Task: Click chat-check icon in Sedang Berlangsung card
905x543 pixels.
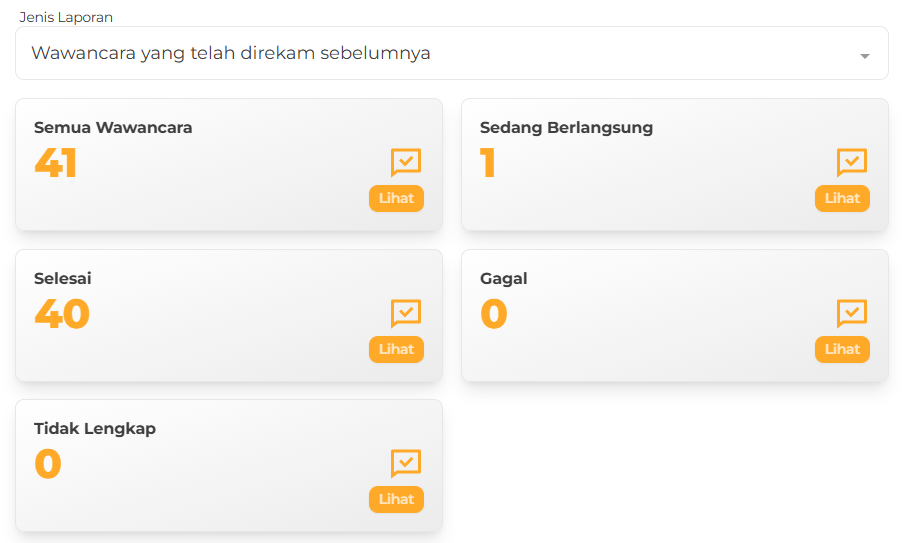Action: (x=851, y=162)
